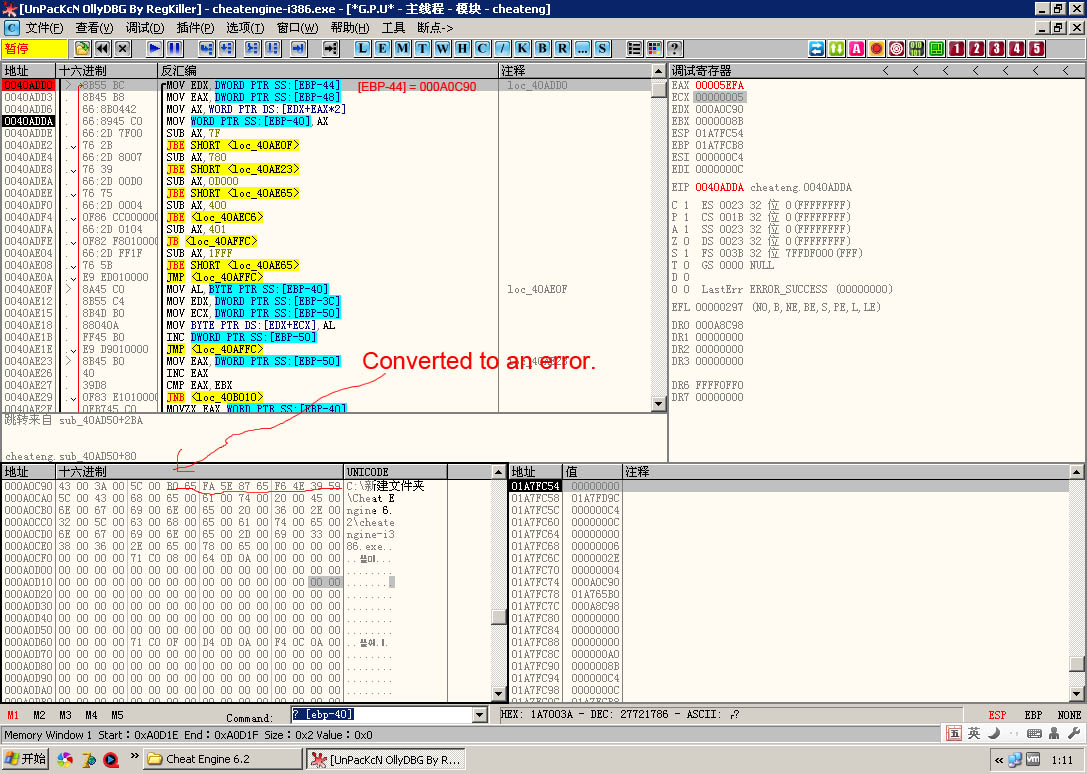
Task: Open the Threads window
Action: [x=423, y=48]
